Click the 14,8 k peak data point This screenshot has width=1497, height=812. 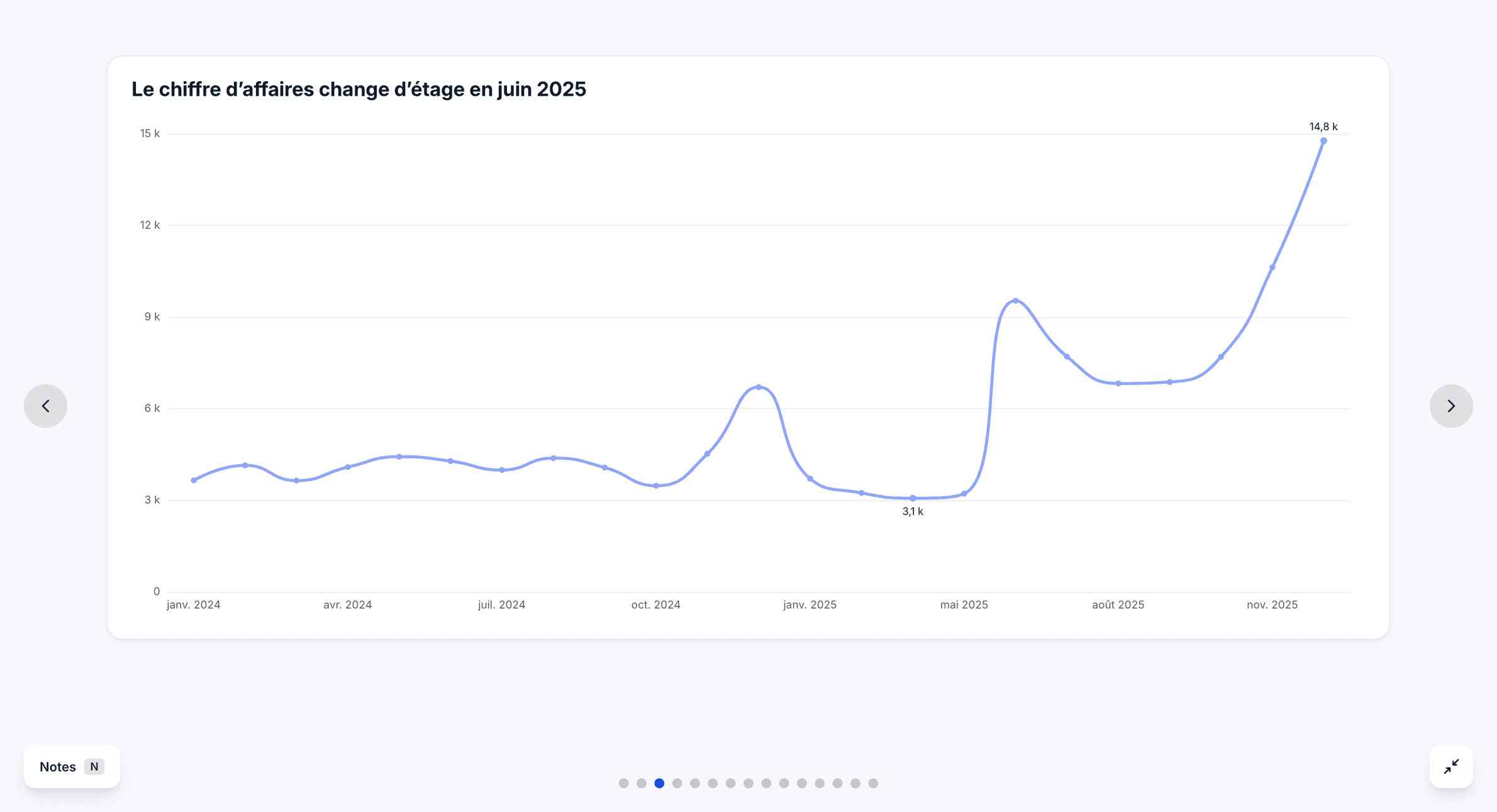coord(1323,141)
